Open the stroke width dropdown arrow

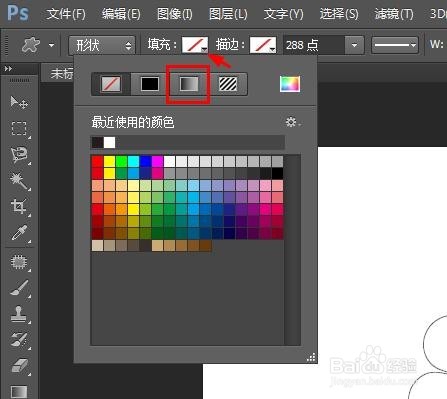(354, 45)
